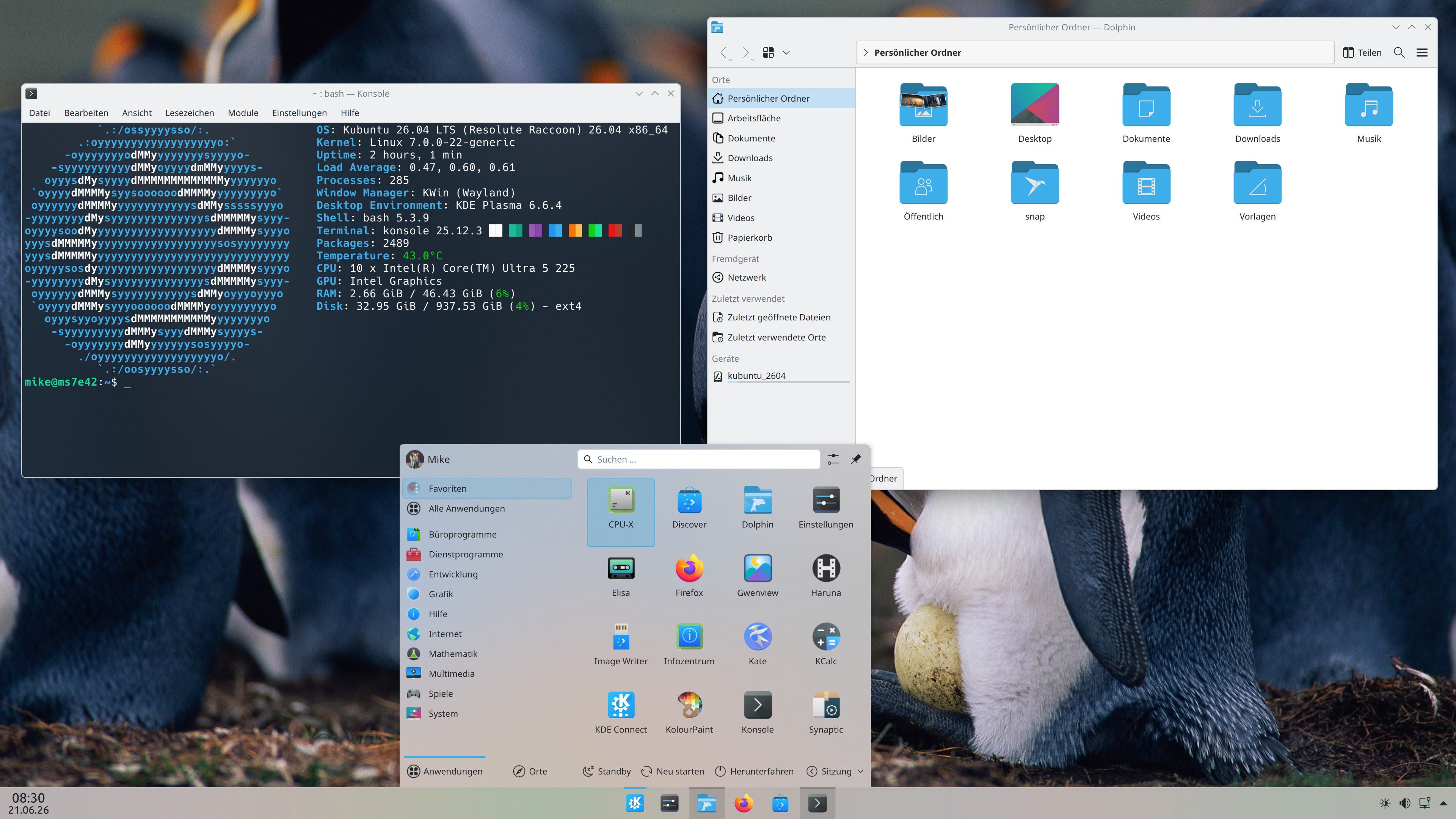The width and height of the screenshot is (1456, 819).
Task: Select Alle Anwendungen category
Action: tap(487, 508)
